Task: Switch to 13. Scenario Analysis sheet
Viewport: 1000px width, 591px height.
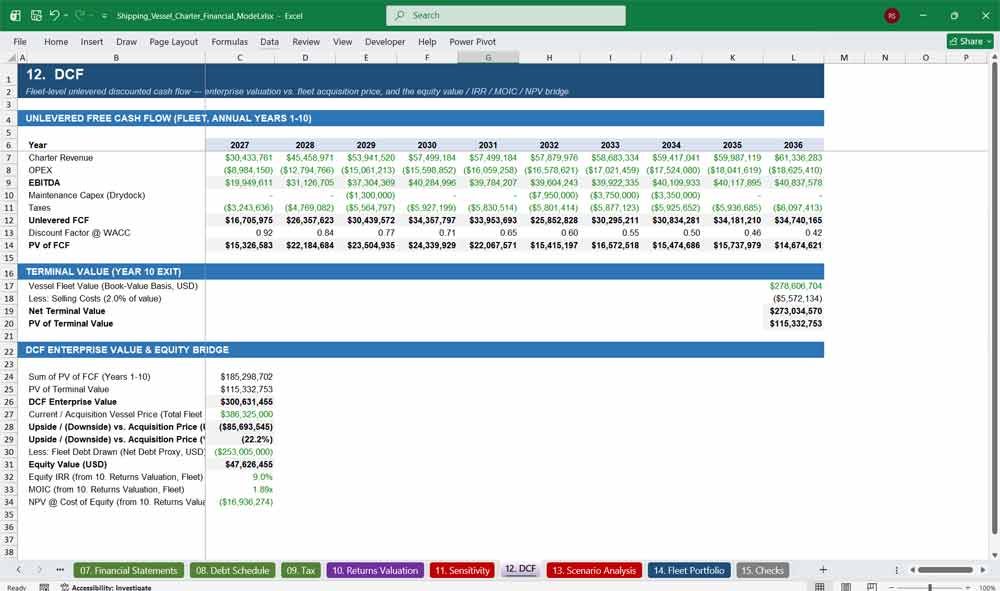Action: (x=594, y=571)
